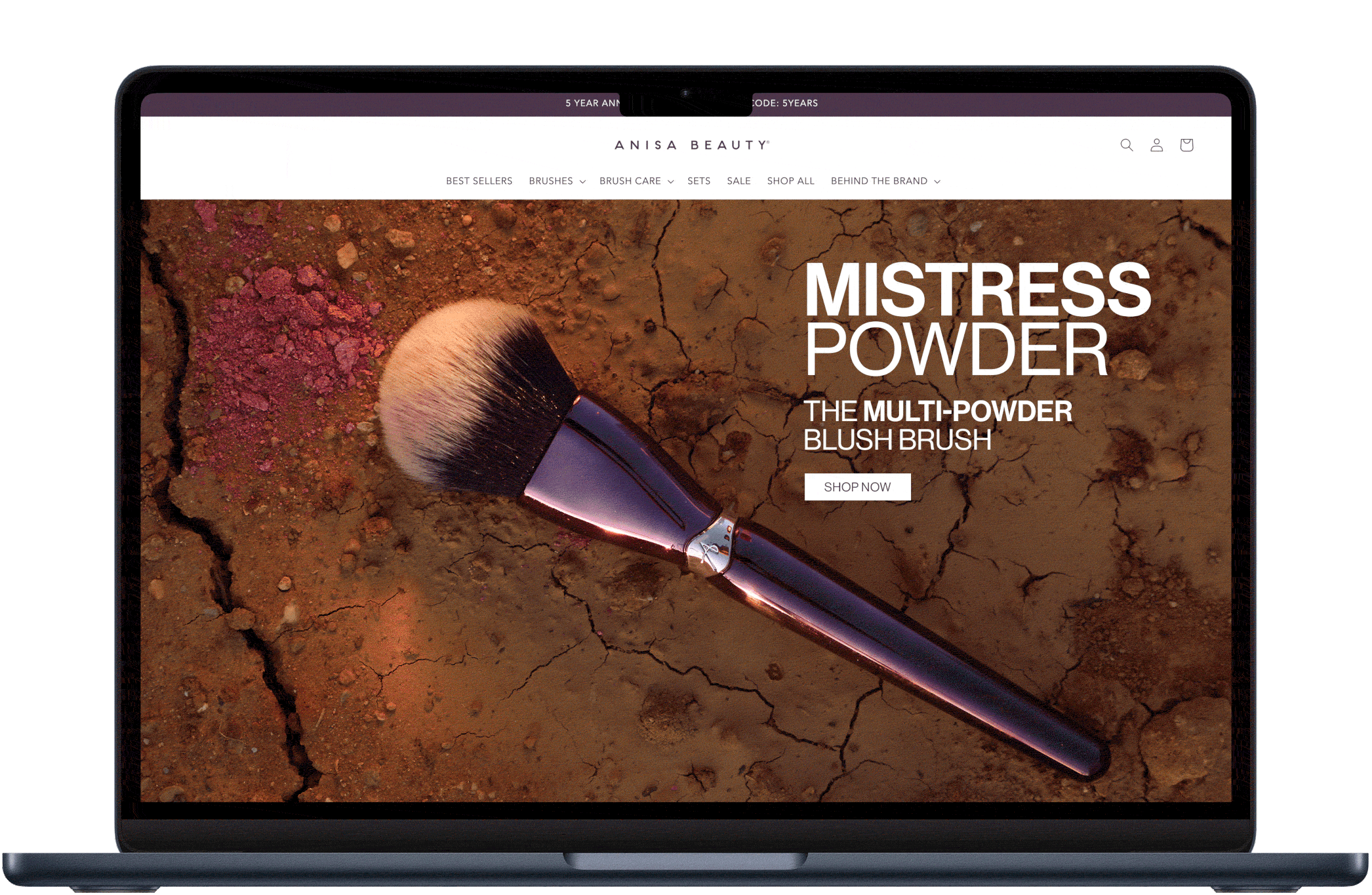The width and height of the screenshot is (1372, 895).
Task: Click the 5 Year Anniversary announcement bar text
Action: coord(691,103)
